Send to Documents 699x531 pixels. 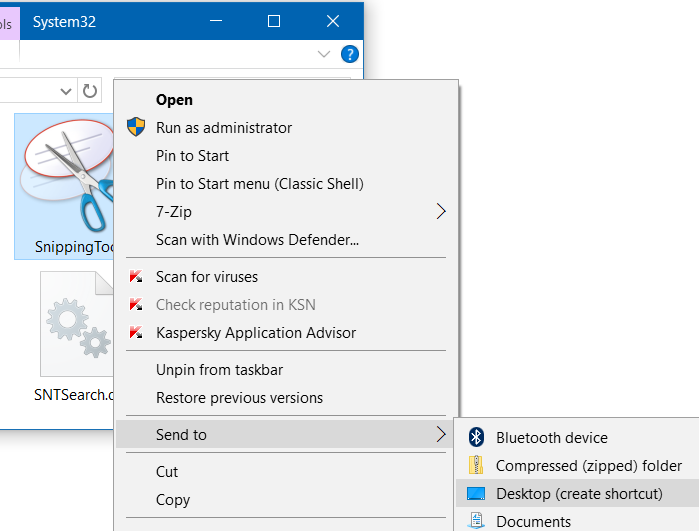(x=533, y=522)
